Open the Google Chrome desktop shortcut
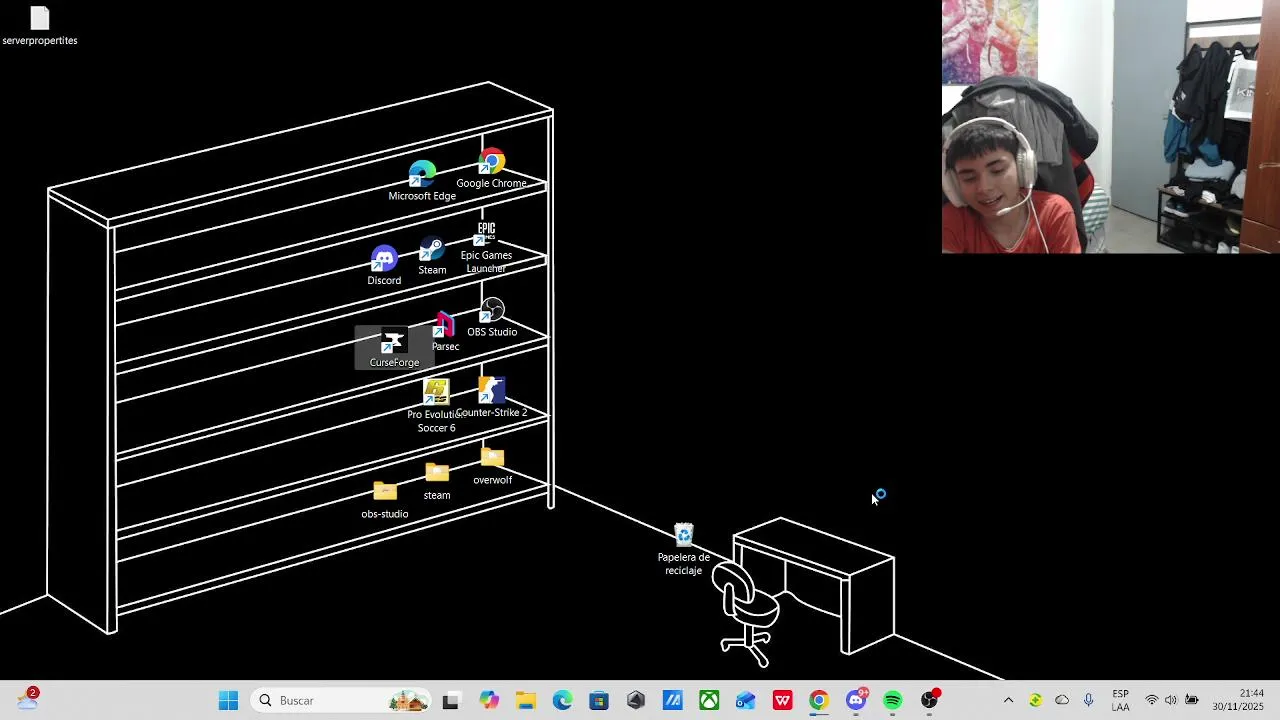 click(491, 169)
